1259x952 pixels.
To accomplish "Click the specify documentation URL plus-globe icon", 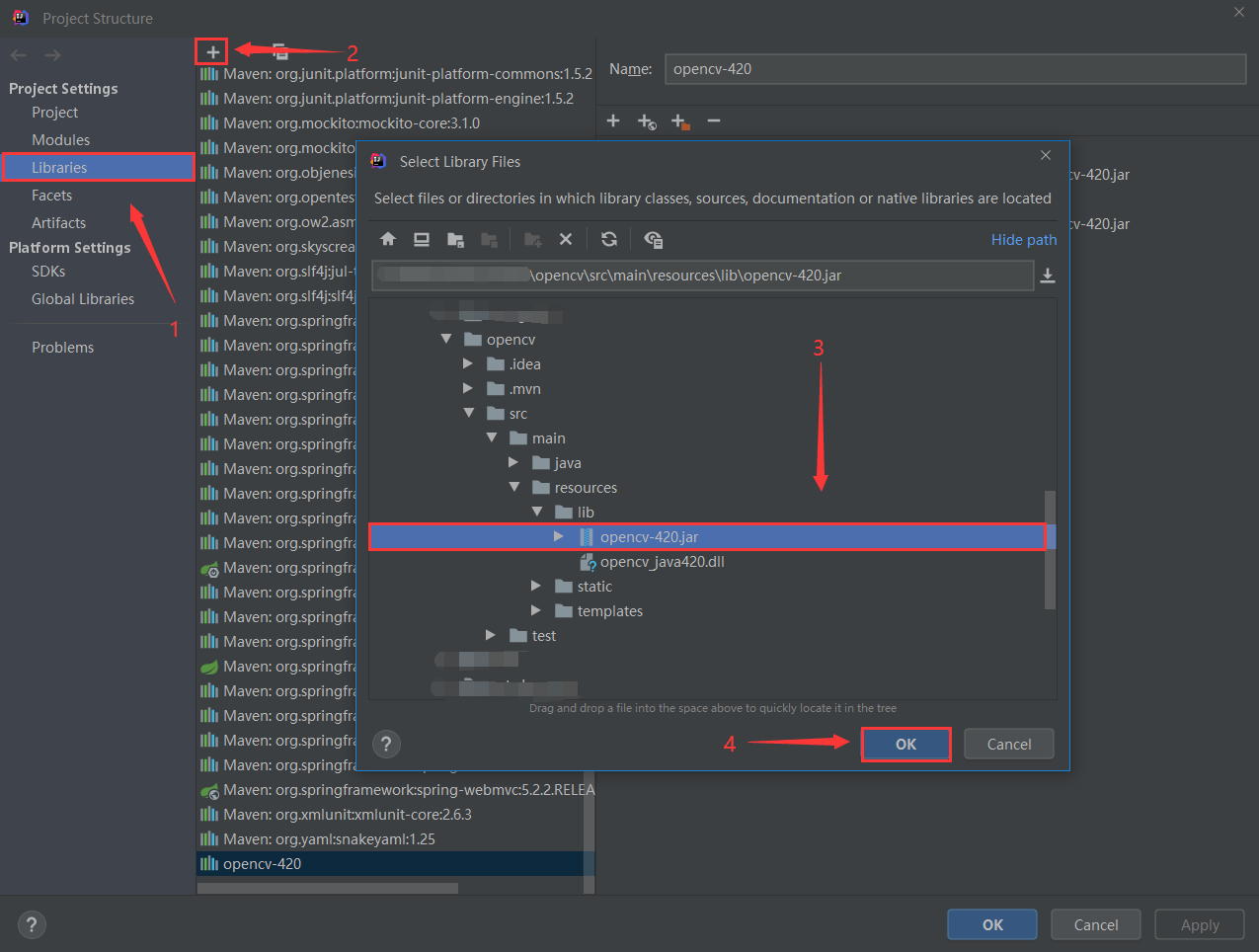I will click(x=647, y=121).
